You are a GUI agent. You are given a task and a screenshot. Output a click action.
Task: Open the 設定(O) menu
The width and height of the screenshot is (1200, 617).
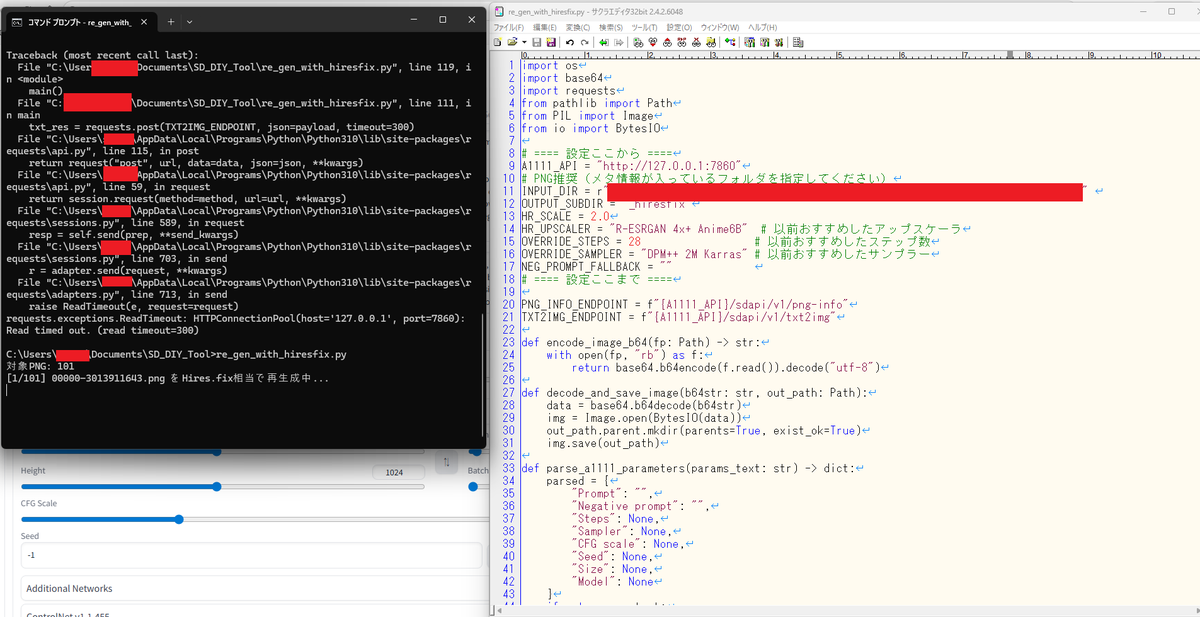679,27
